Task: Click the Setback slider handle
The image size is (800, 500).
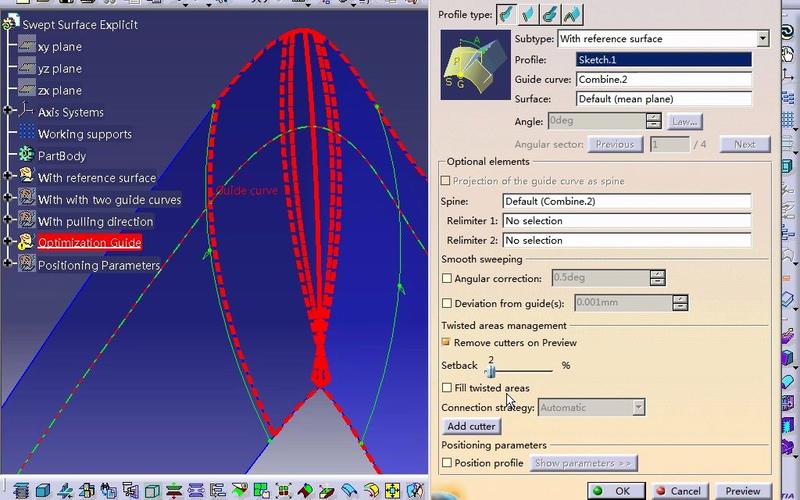Action: pyautogui.click(x=491, y=371)
